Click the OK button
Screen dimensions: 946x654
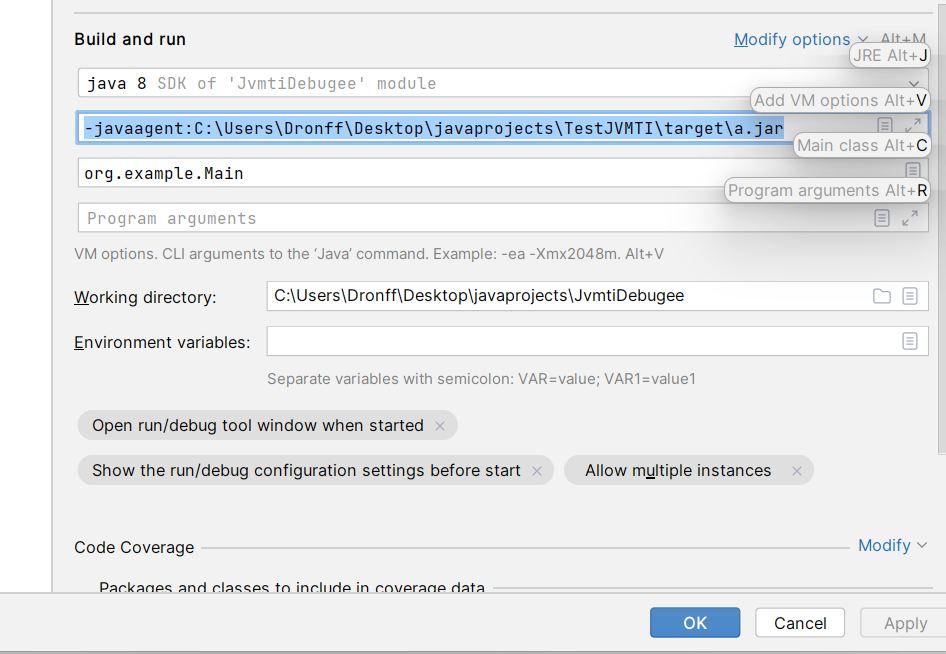tap(695, 623)
